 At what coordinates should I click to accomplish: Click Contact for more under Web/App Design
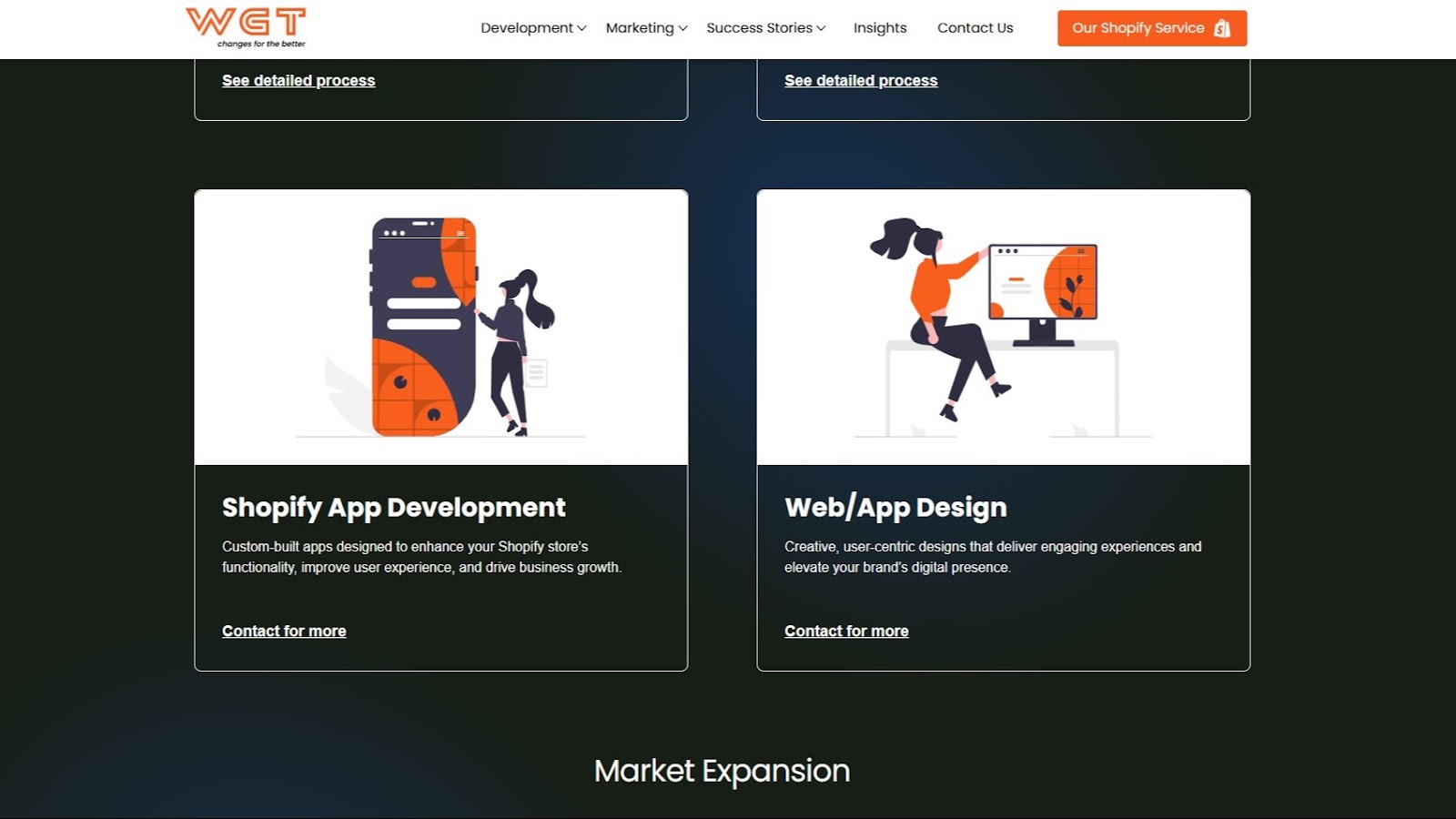(846, 631)
